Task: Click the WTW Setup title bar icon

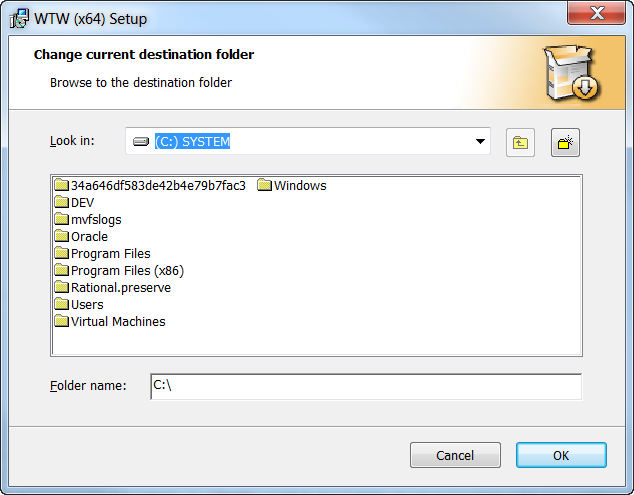Action: [x=18, y=15]
